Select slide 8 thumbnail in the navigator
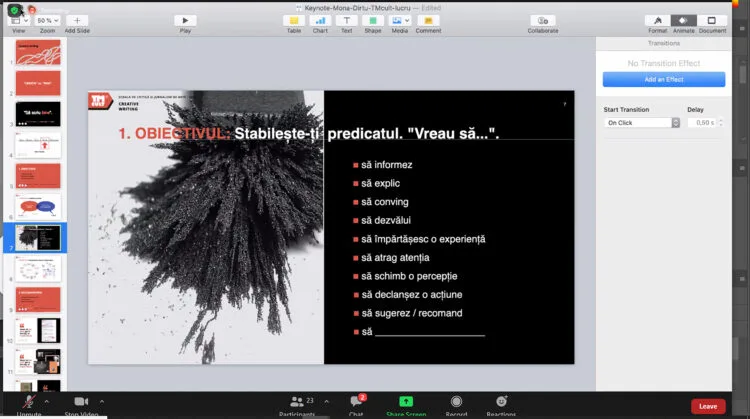Viewport: 750px width, 419px height. [x=38, y=268]
